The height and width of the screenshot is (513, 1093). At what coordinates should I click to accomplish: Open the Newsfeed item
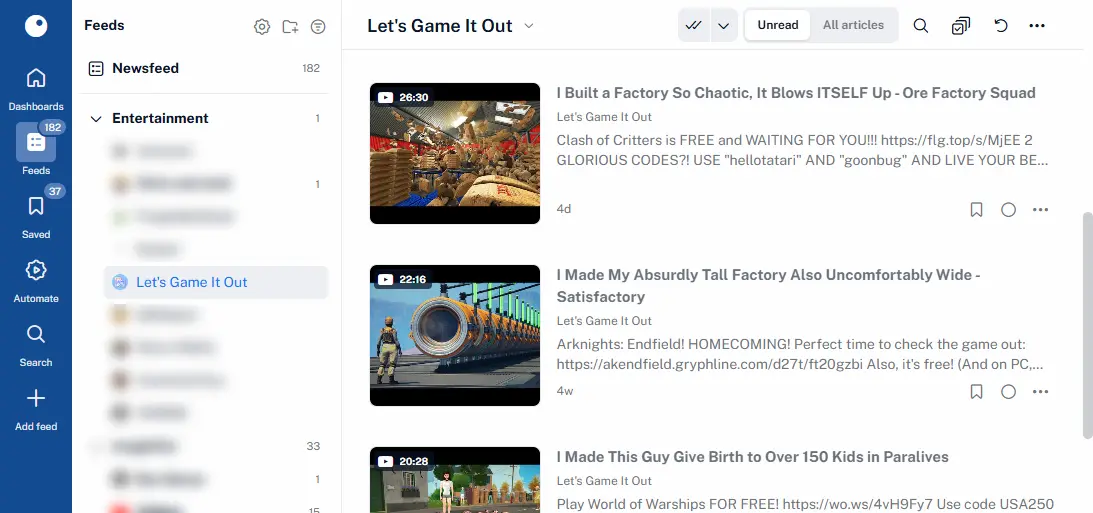pos(204,68)
